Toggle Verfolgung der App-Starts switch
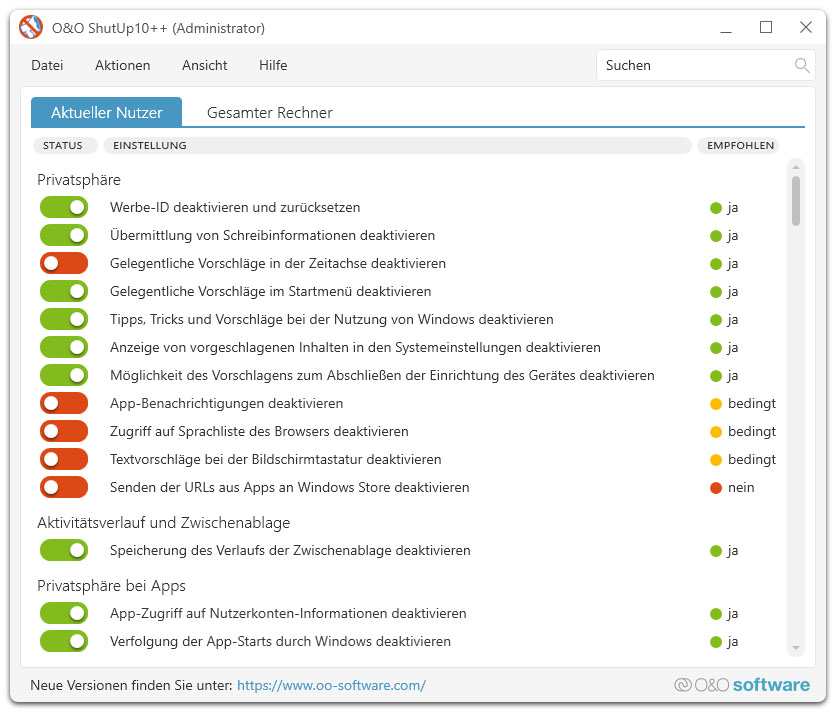The height and width of the screenshot is (712, 836). (x=64, y=641)
